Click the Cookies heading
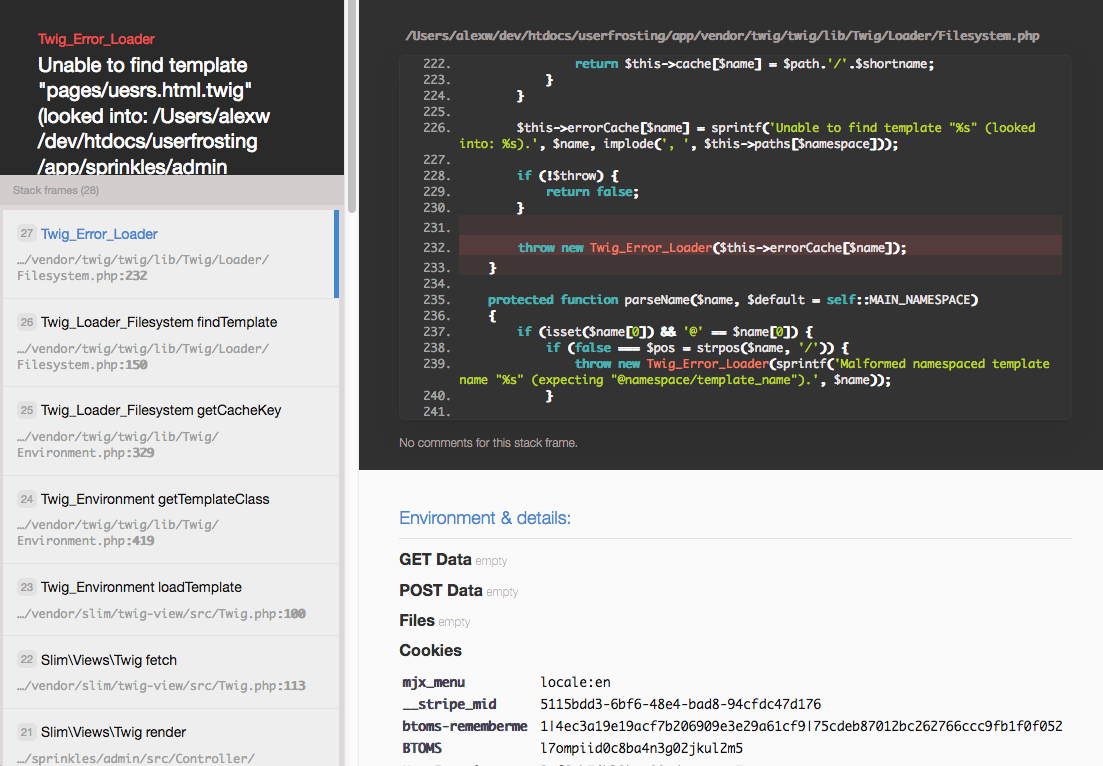The image size is (1103, 766). pyautogui.click(x=431, y=651)
